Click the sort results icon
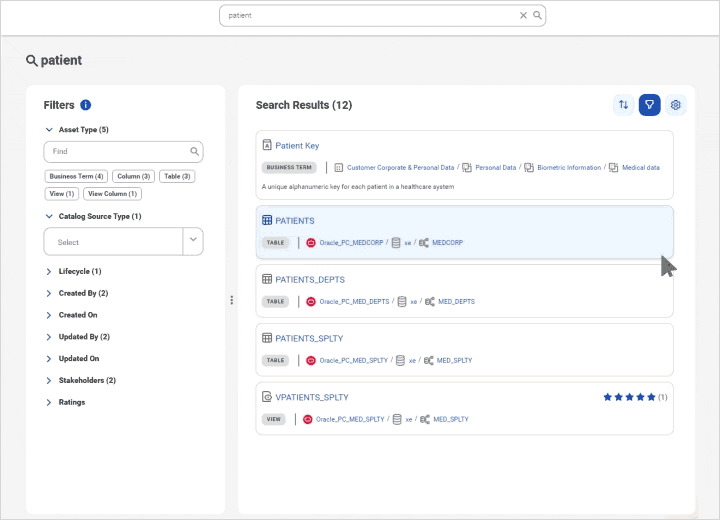This screenshot has height=520, width=720. point(623,105)
